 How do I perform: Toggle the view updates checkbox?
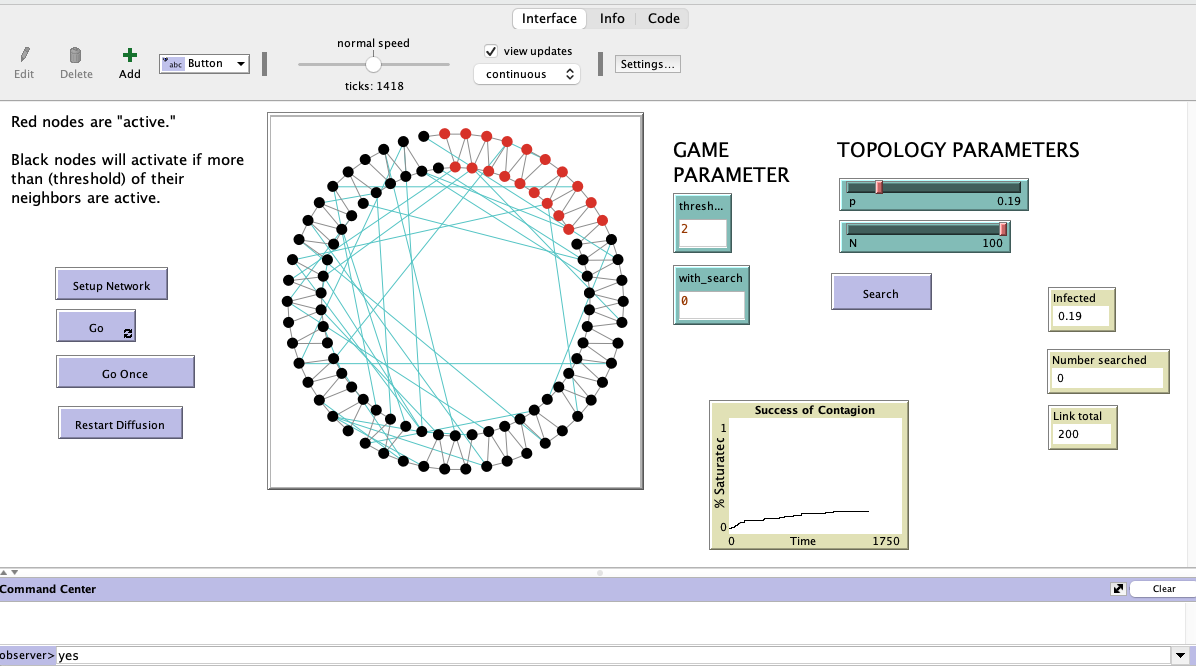click(491, 51)
